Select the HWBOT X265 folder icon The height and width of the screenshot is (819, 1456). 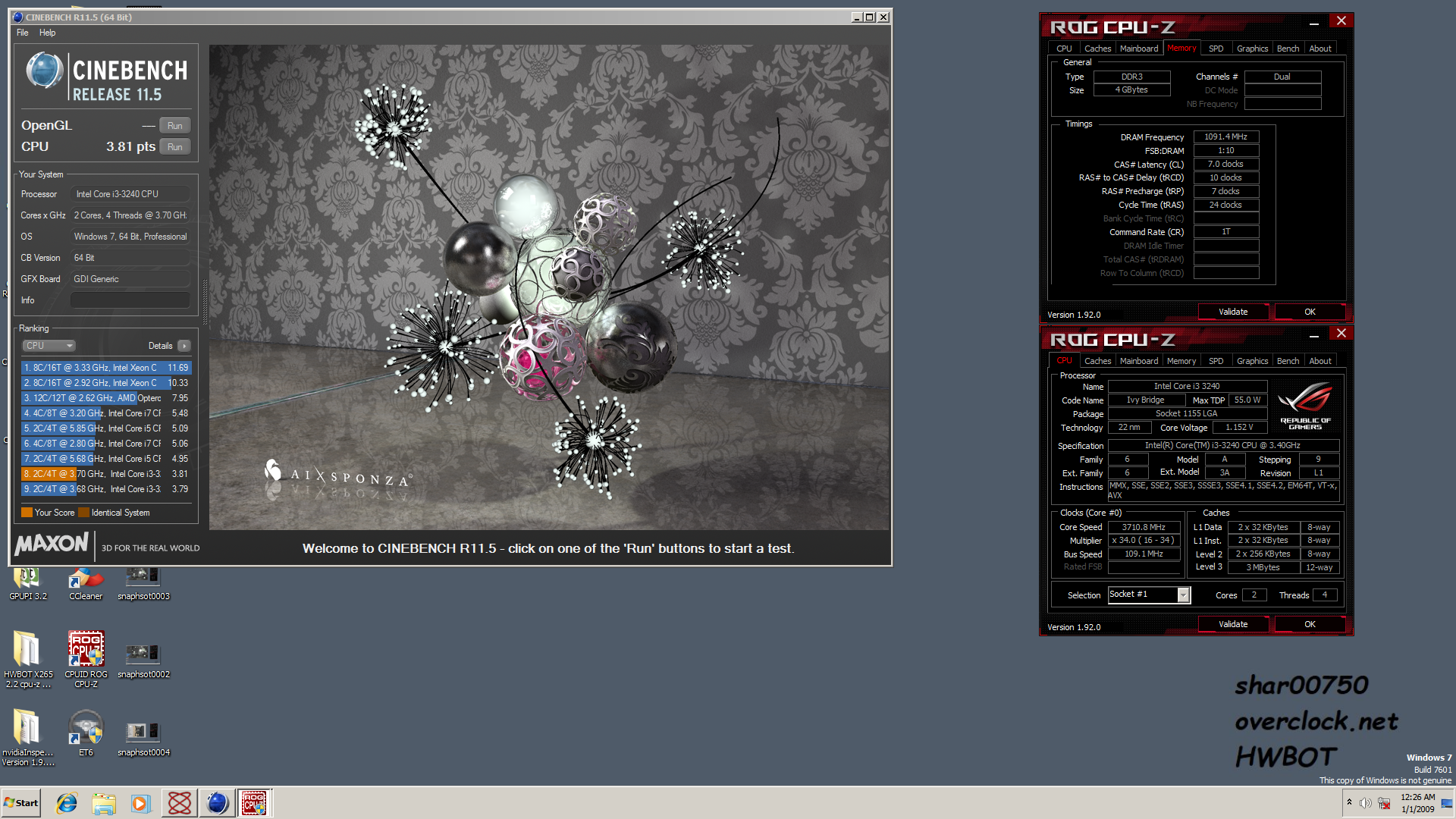click(x=28, y=658)
